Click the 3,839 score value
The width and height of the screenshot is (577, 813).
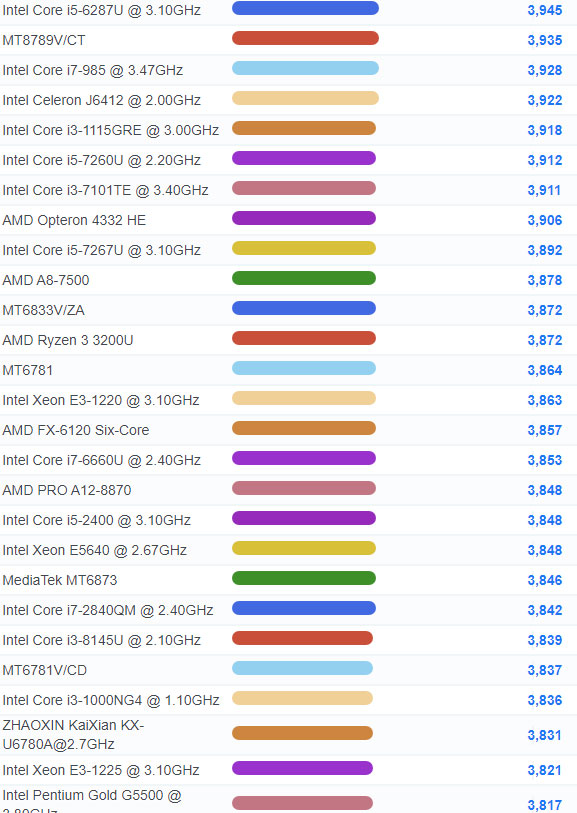click(545, 642)
